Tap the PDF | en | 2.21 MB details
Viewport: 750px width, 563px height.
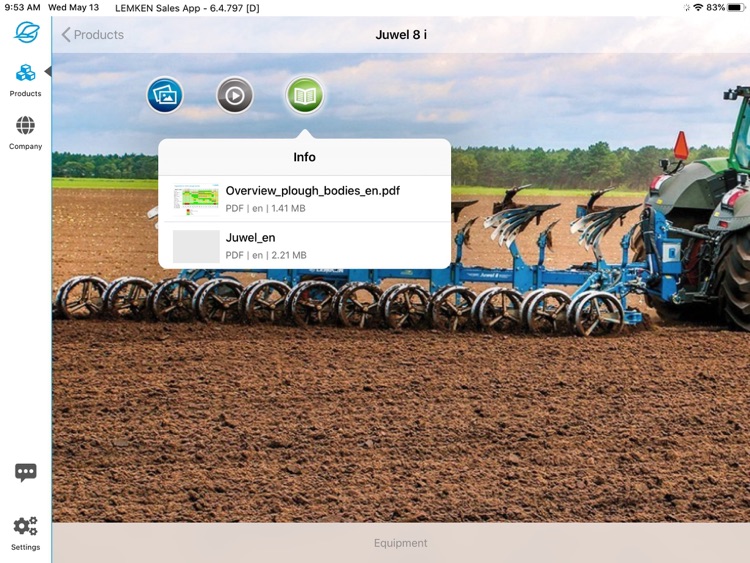[266, 255]
